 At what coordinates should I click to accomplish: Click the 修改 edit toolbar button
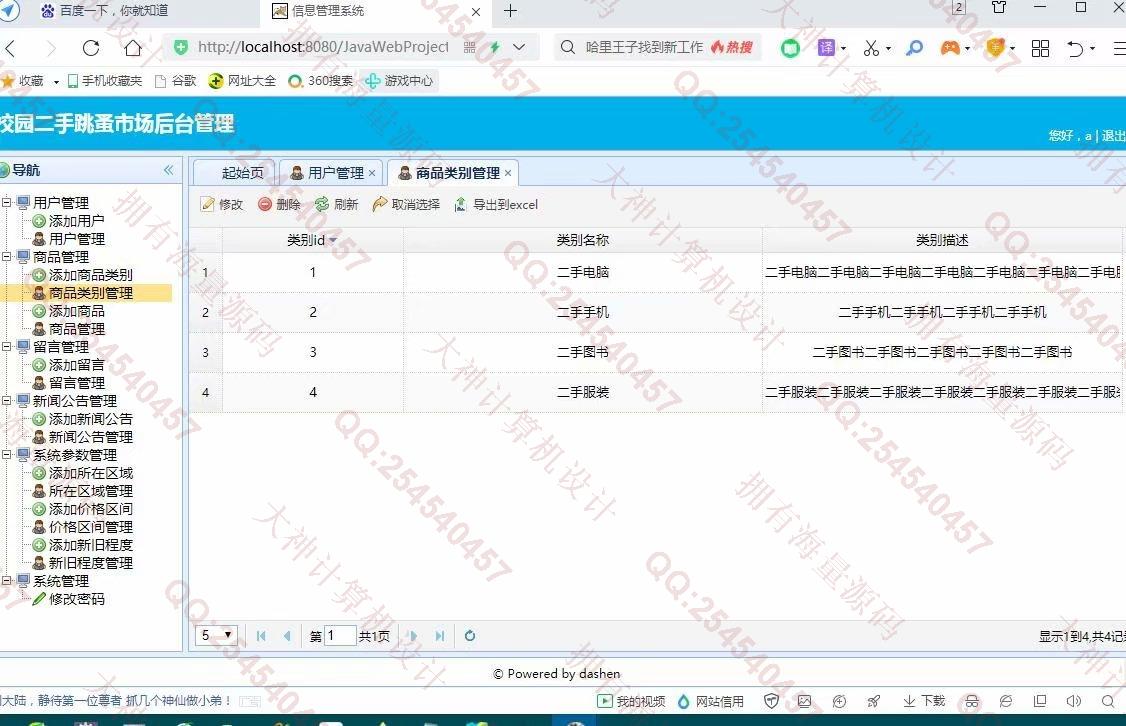point(222,205)
